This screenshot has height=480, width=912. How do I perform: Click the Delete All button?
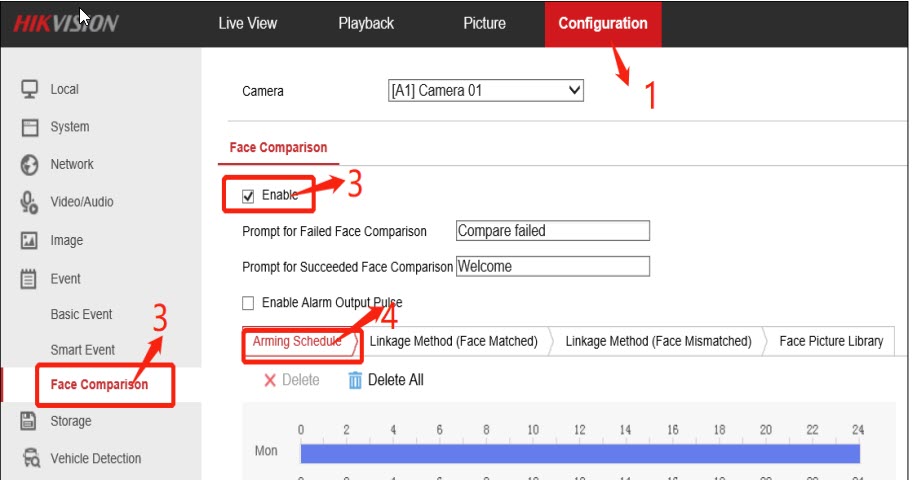pos(386,380)
